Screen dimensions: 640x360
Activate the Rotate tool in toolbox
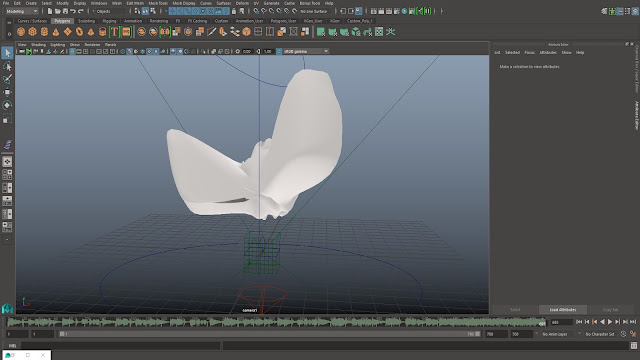click(7, 105)
